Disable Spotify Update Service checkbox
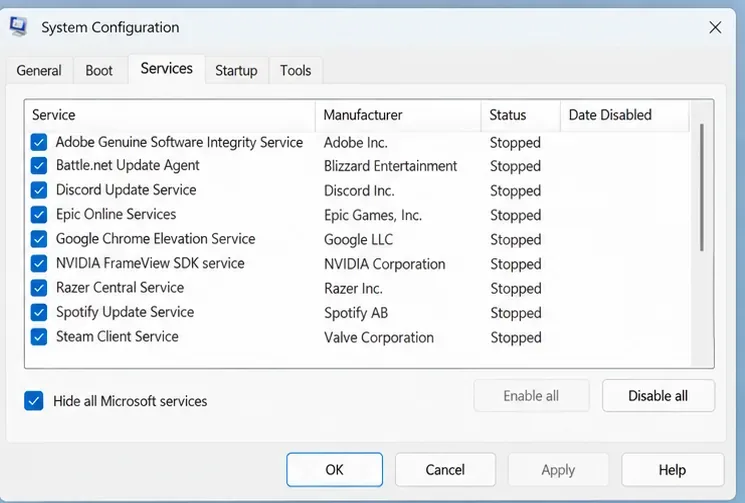The image size is (745, 503). tap(39, 312)
